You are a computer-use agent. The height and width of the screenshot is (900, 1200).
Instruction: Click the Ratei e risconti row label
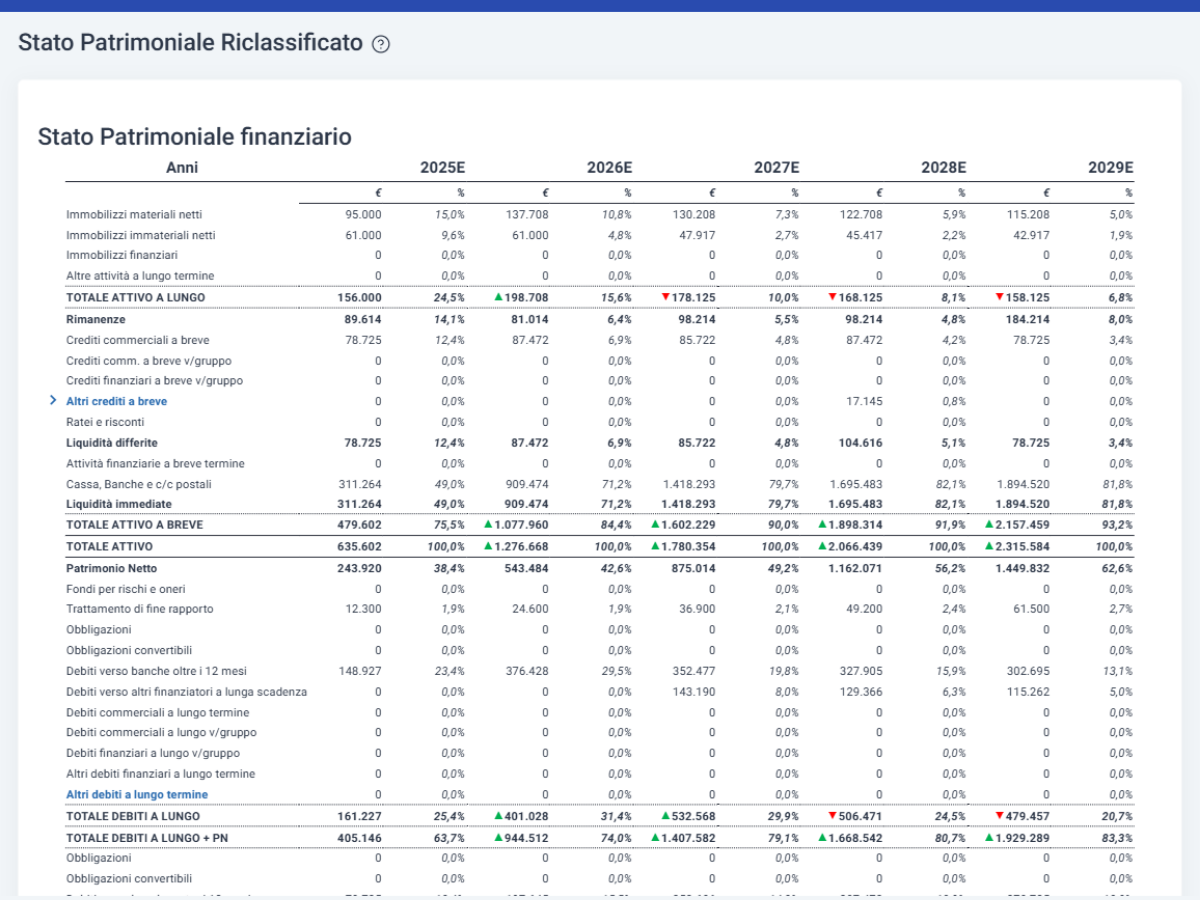tap(105, 422)
